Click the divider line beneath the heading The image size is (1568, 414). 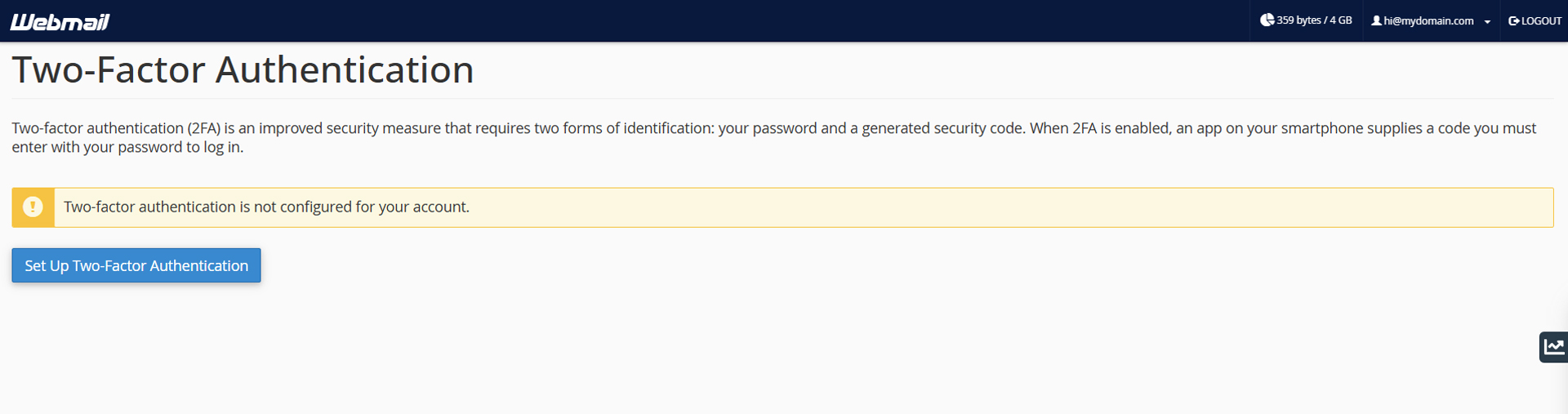pyautogui.click(x=782, y=99)
